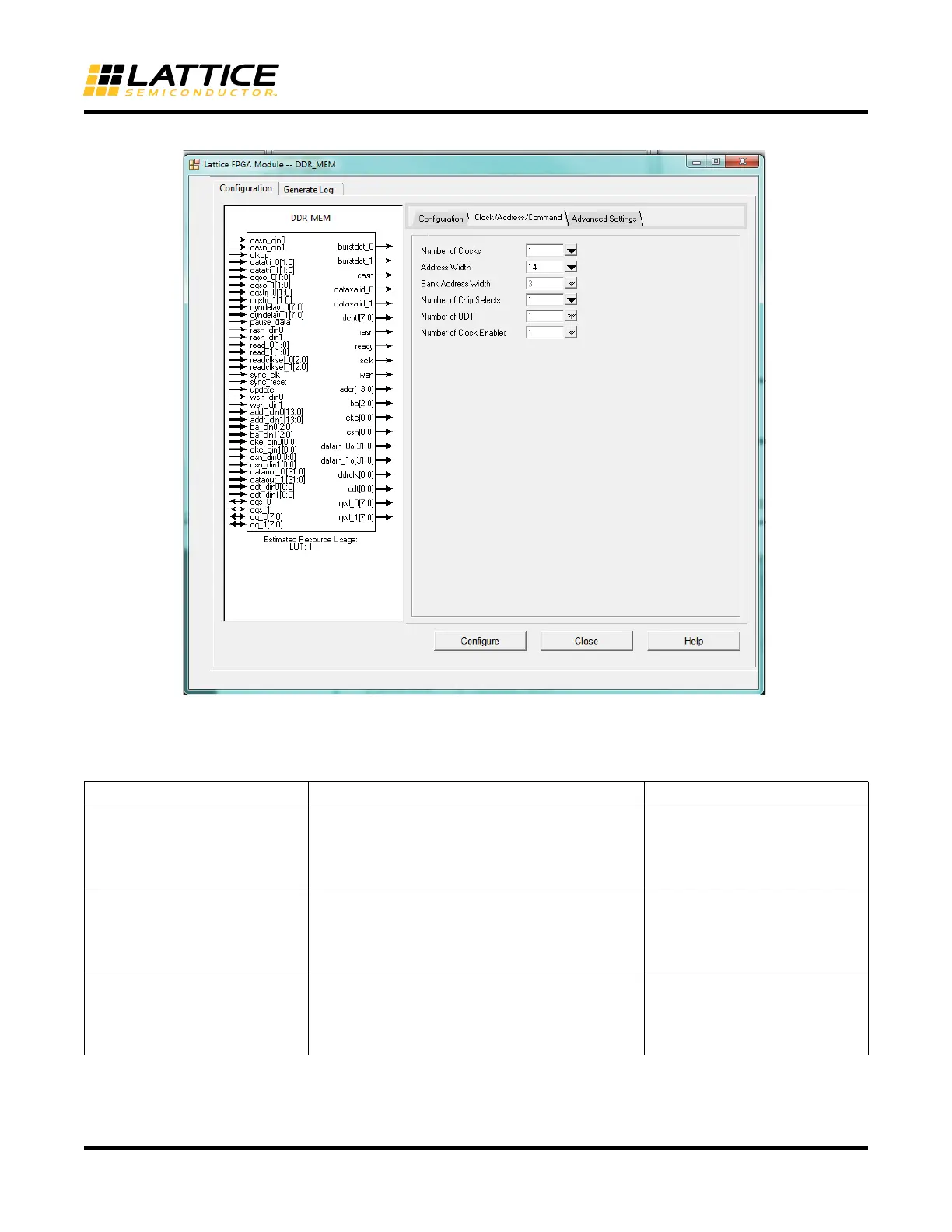This screenshot has width=952, height=1232.
Task: Click the datavalid_0 output port label
Action: 354,289
